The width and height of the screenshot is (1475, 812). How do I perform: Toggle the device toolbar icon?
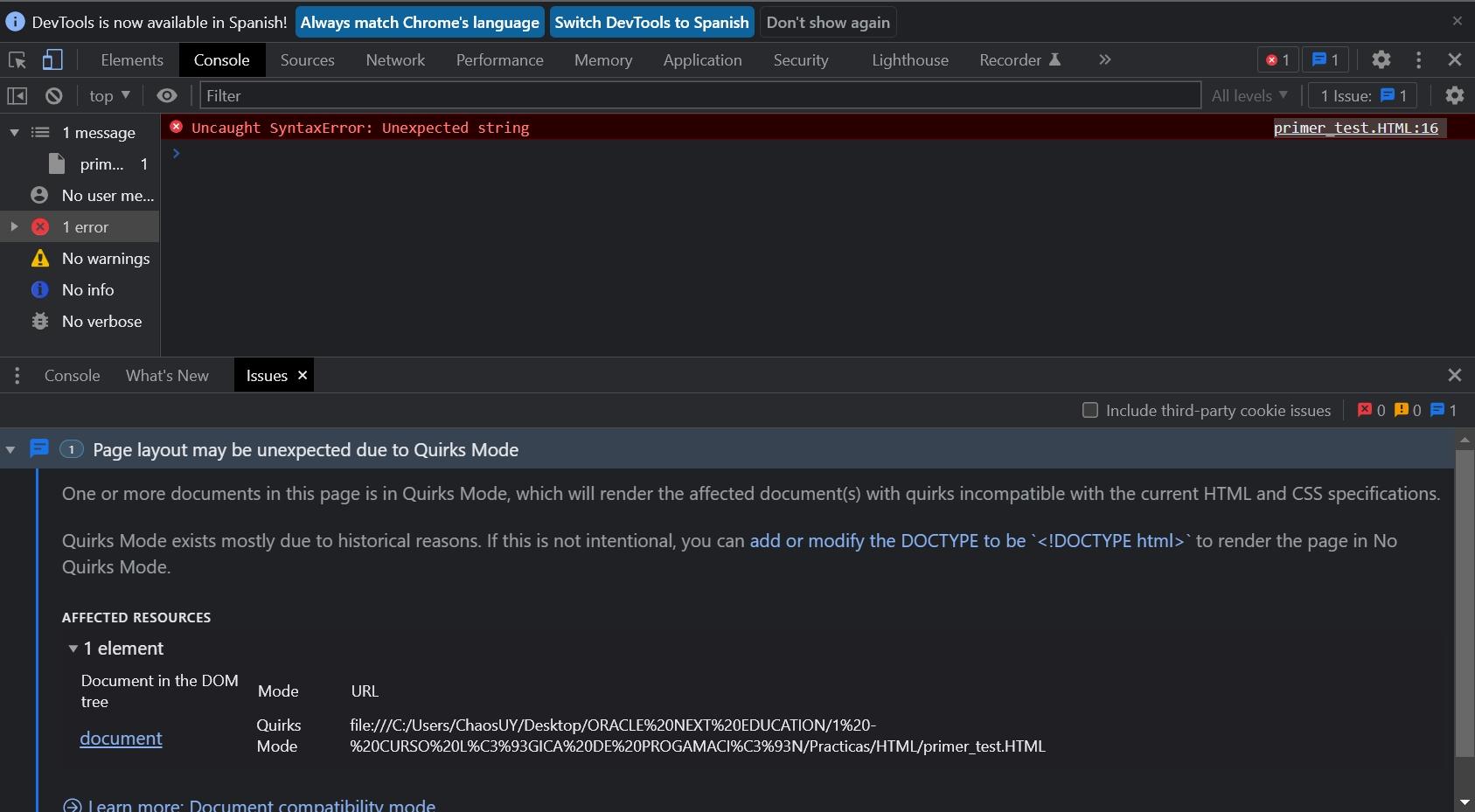[52, 59]
